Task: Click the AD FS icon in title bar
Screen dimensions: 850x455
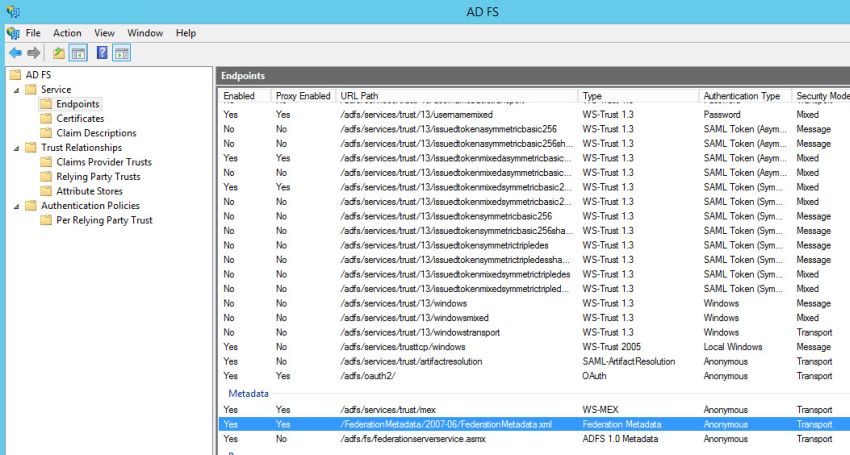Action: coord(12,11)
